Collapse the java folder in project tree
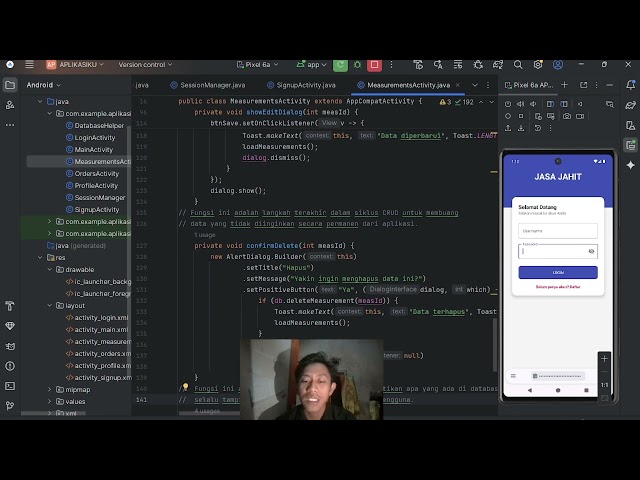The width and height of the screenshot is (640, 480). [x=40, y=101]
